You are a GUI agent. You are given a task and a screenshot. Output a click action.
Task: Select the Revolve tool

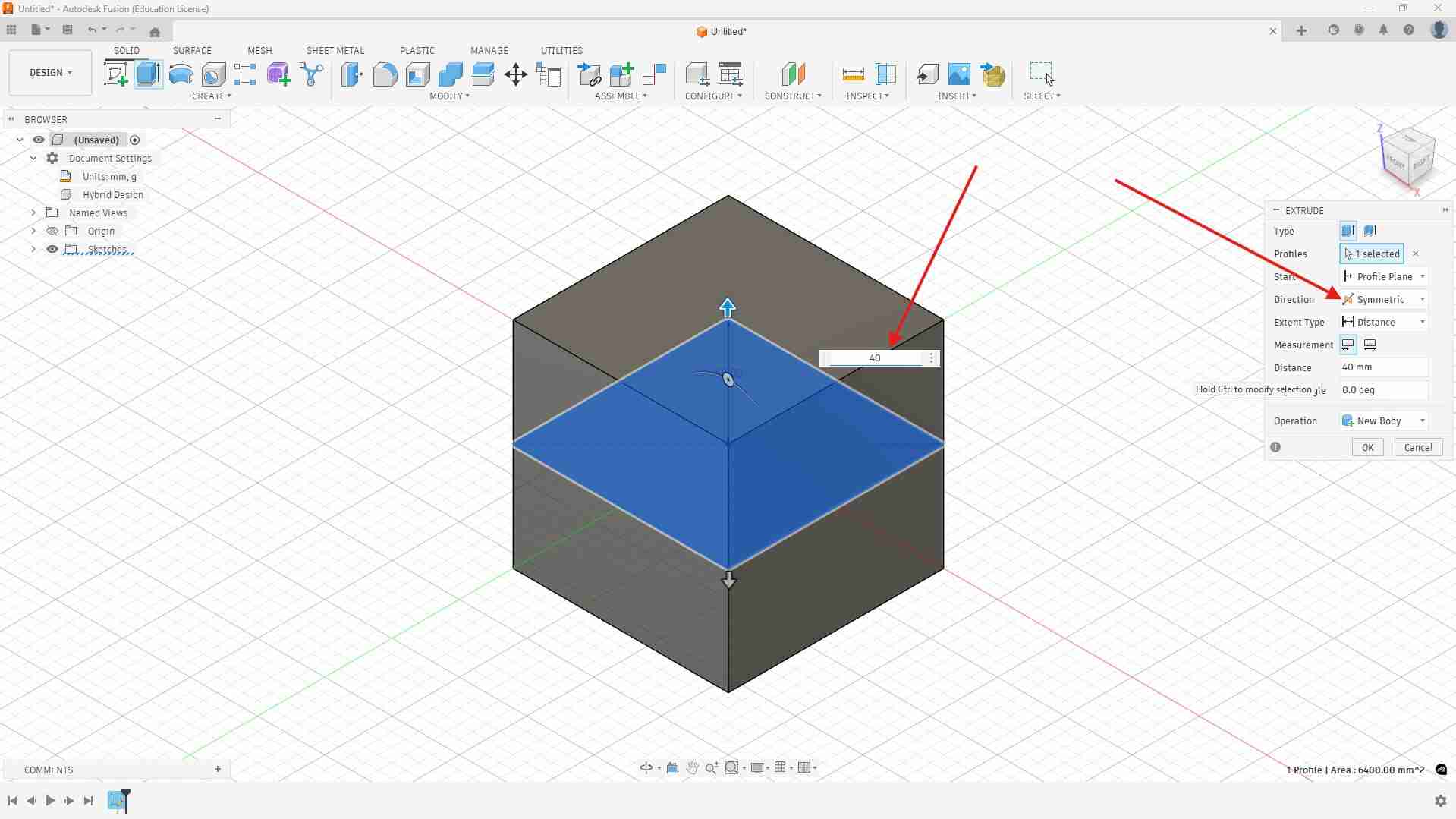181,74
